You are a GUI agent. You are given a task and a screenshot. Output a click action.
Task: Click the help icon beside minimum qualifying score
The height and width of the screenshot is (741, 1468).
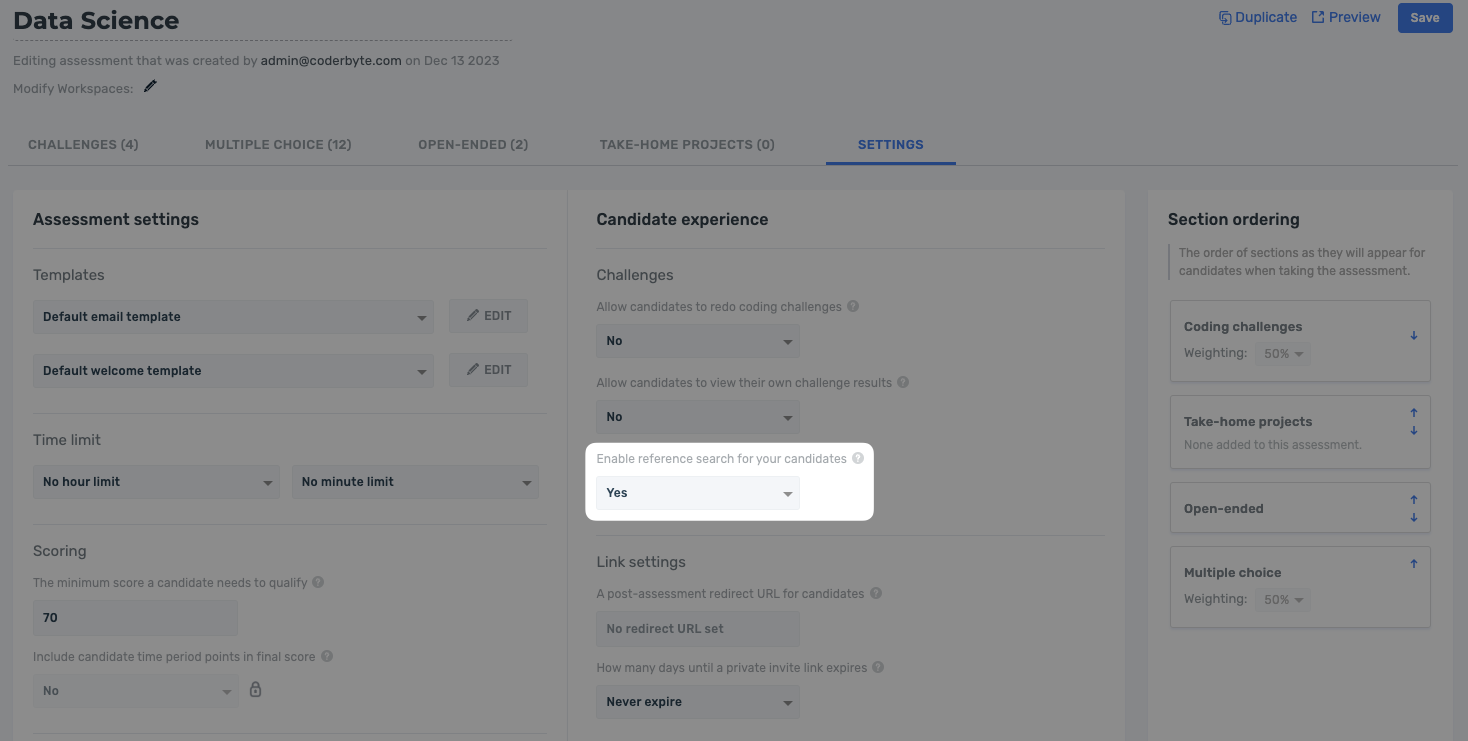[317, 582]
